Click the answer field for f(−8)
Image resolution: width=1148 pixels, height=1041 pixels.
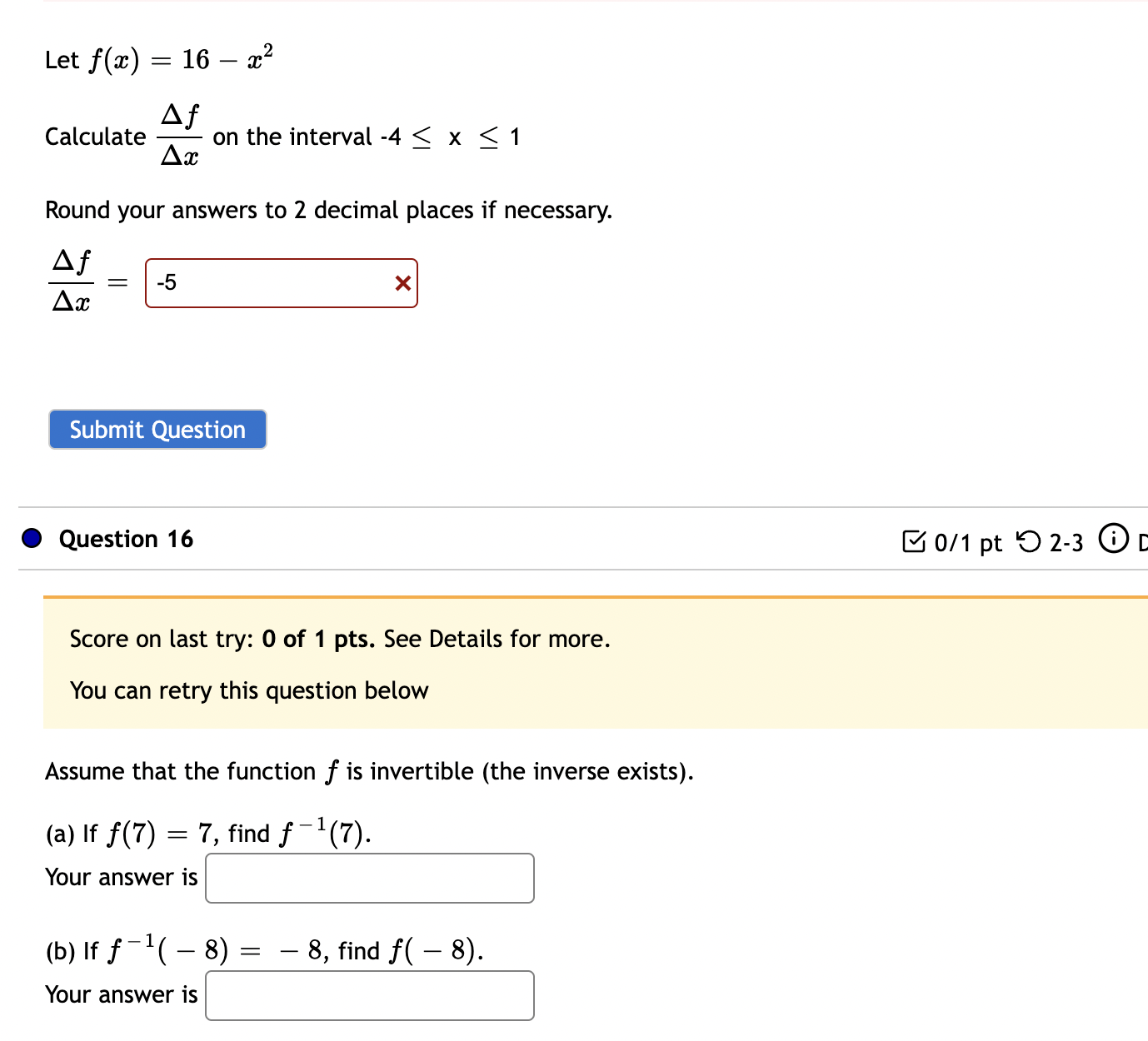point(369,995)
